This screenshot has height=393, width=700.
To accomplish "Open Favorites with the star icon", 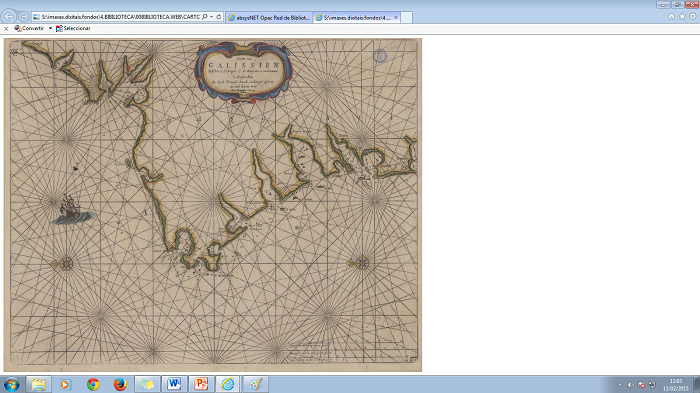I will tap(682, 17).
